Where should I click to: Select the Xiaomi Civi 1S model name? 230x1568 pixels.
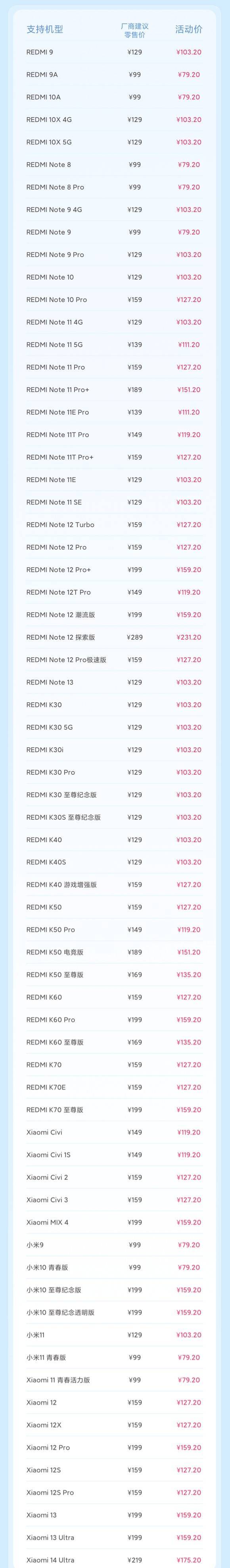(x=48, y=1155)
